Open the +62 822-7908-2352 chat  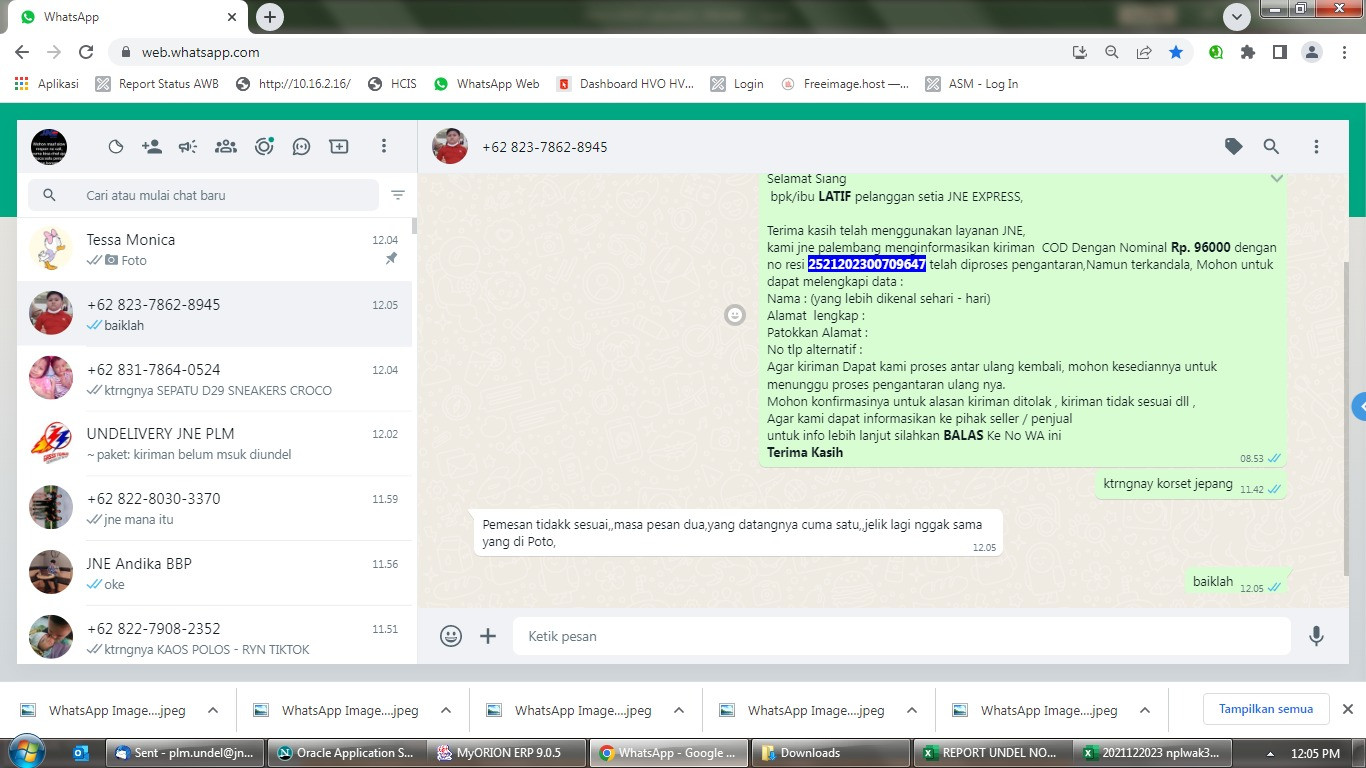click(x=214, y=636)
